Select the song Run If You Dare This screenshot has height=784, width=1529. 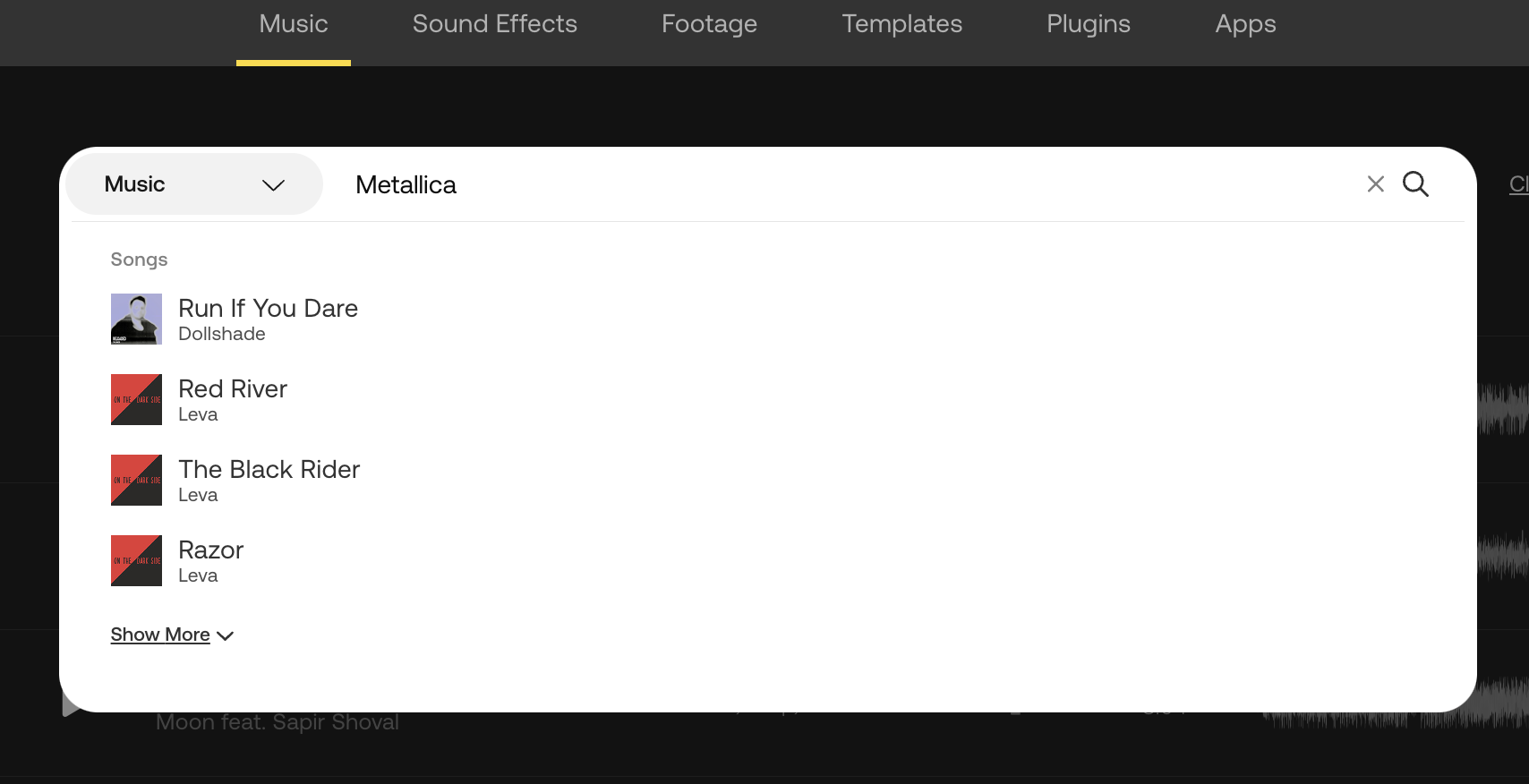click(268, 308)
